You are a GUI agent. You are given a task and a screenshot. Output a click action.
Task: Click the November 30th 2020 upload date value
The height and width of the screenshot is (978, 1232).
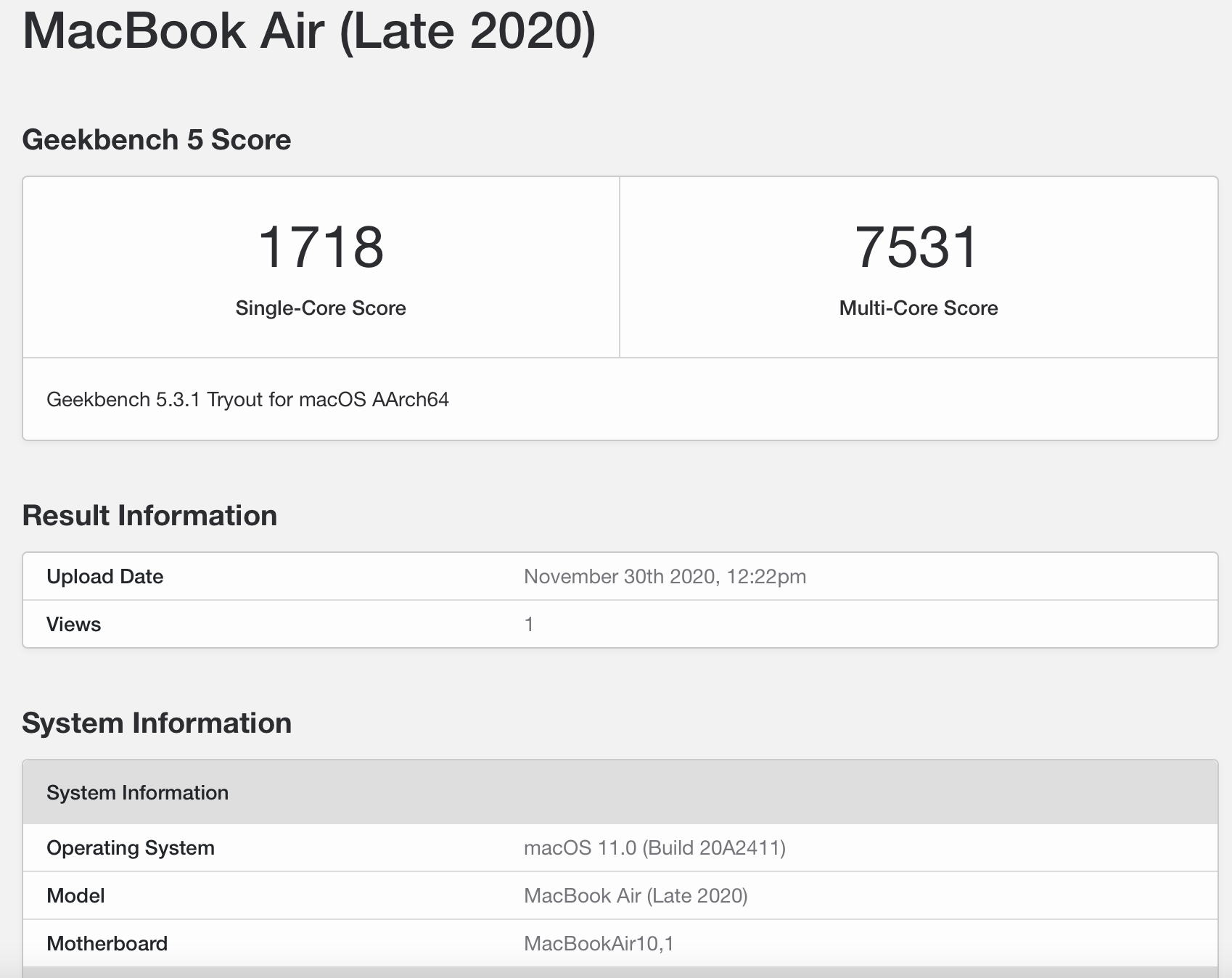coord(665,576)
